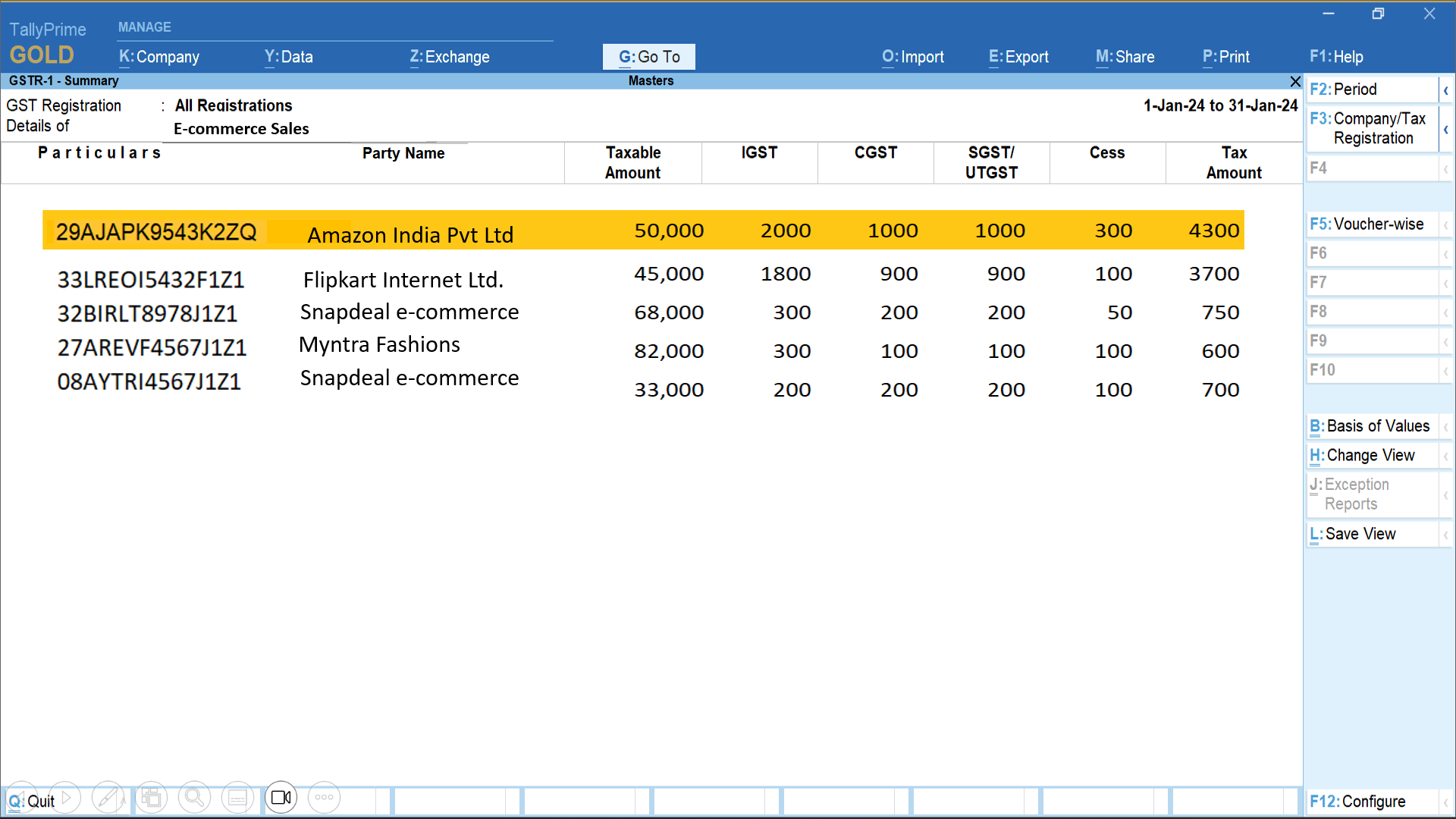Close the GSTR-1 Summary report window
The image size is (1456, 819).
[x=1295, y=81]
